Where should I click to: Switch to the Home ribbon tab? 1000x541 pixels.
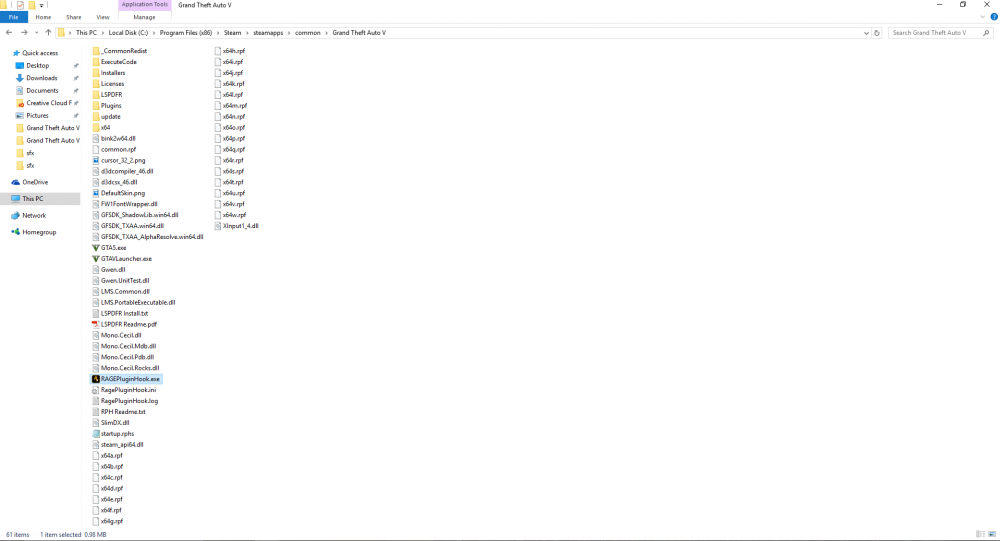43,17
